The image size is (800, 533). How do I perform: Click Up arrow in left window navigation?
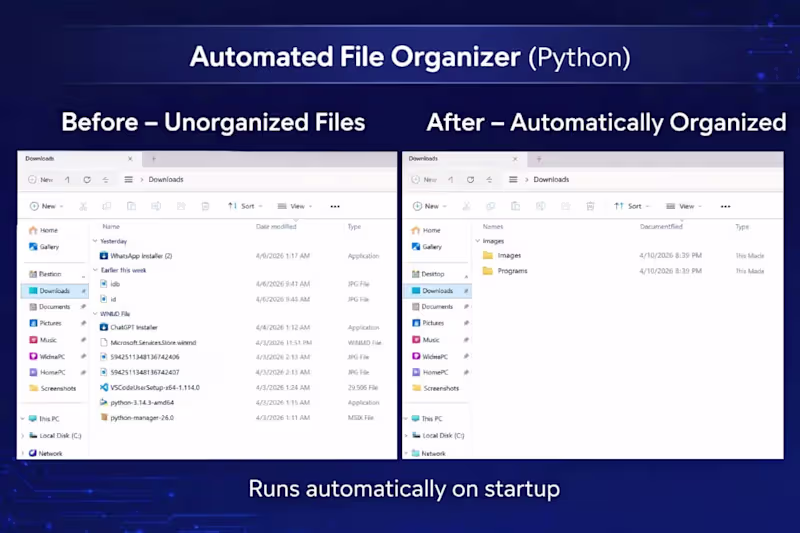click(x=67, y=180)
